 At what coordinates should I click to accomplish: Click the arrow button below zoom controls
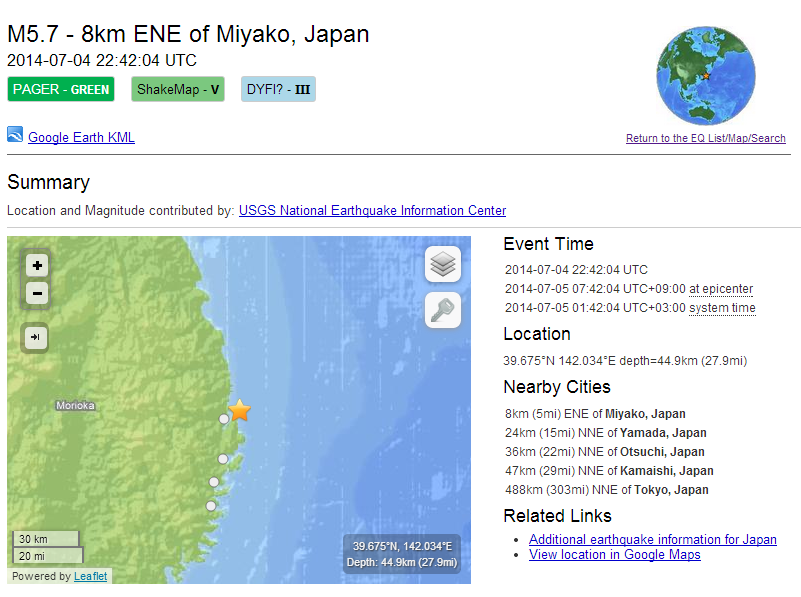click(x=36, y=338)
